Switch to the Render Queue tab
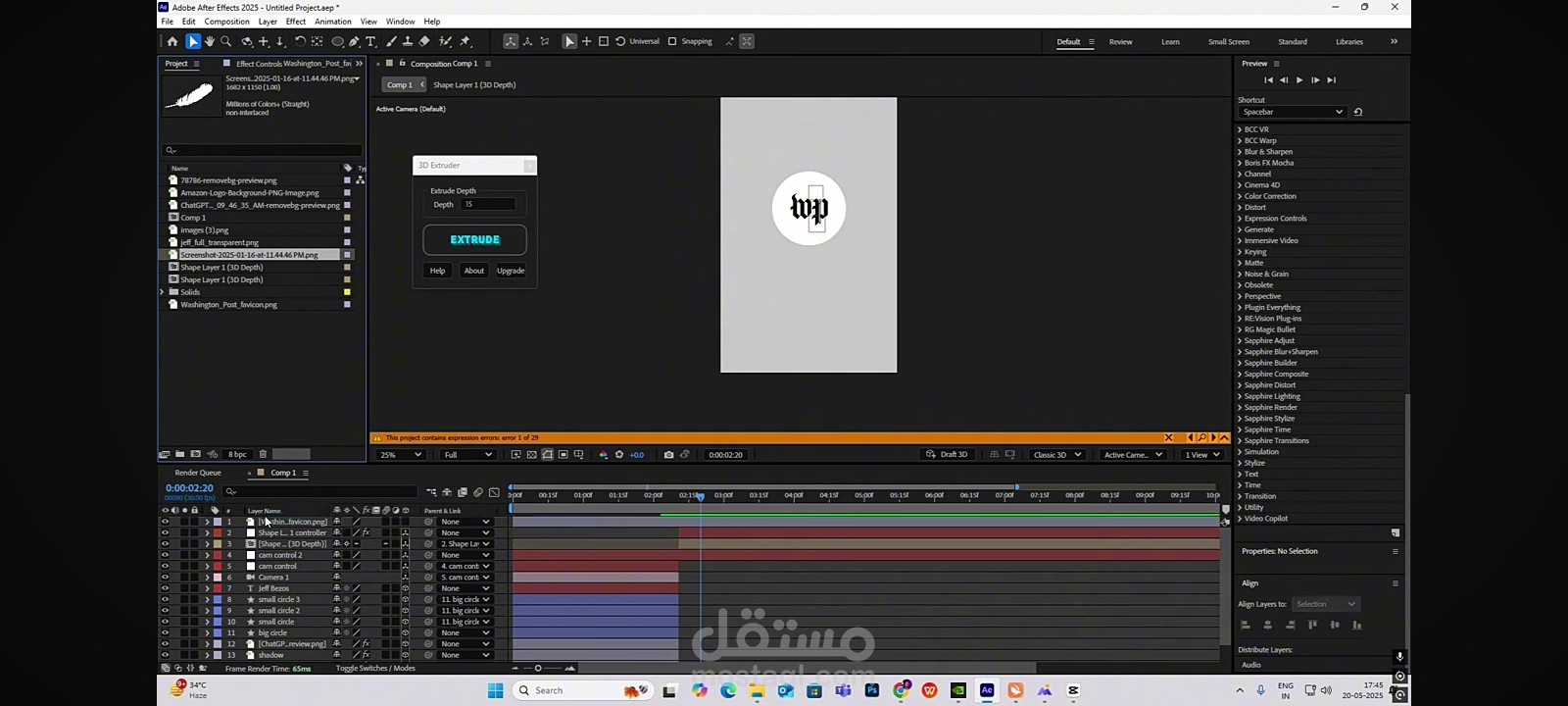The height and width of the screenshot is (706, 1568). 198,473
